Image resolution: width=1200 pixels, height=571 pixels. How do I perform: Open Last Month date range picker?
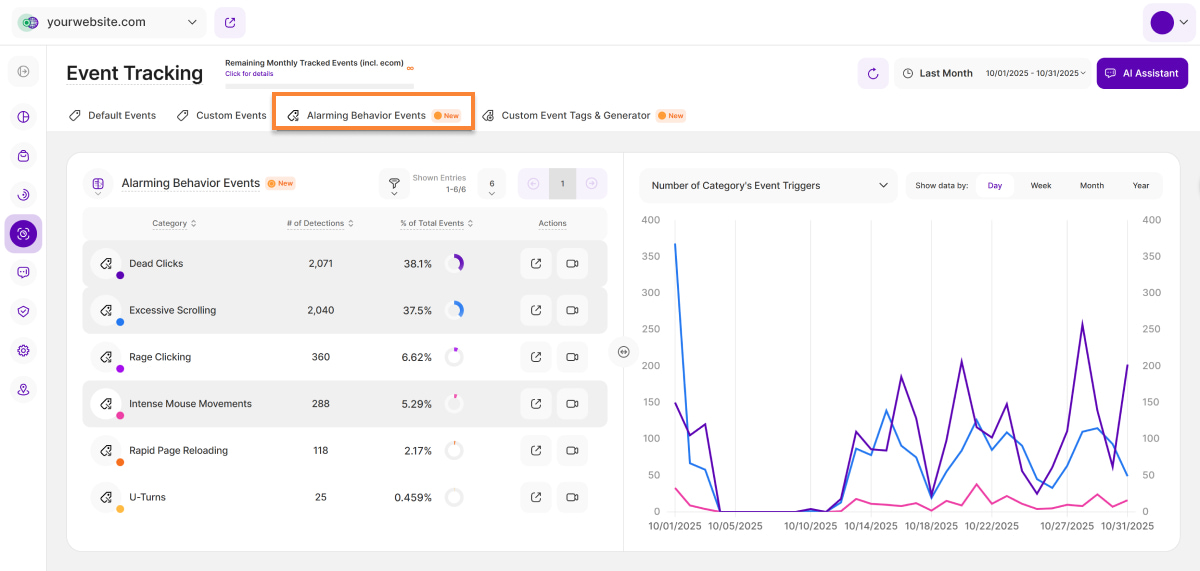[992, 73]
